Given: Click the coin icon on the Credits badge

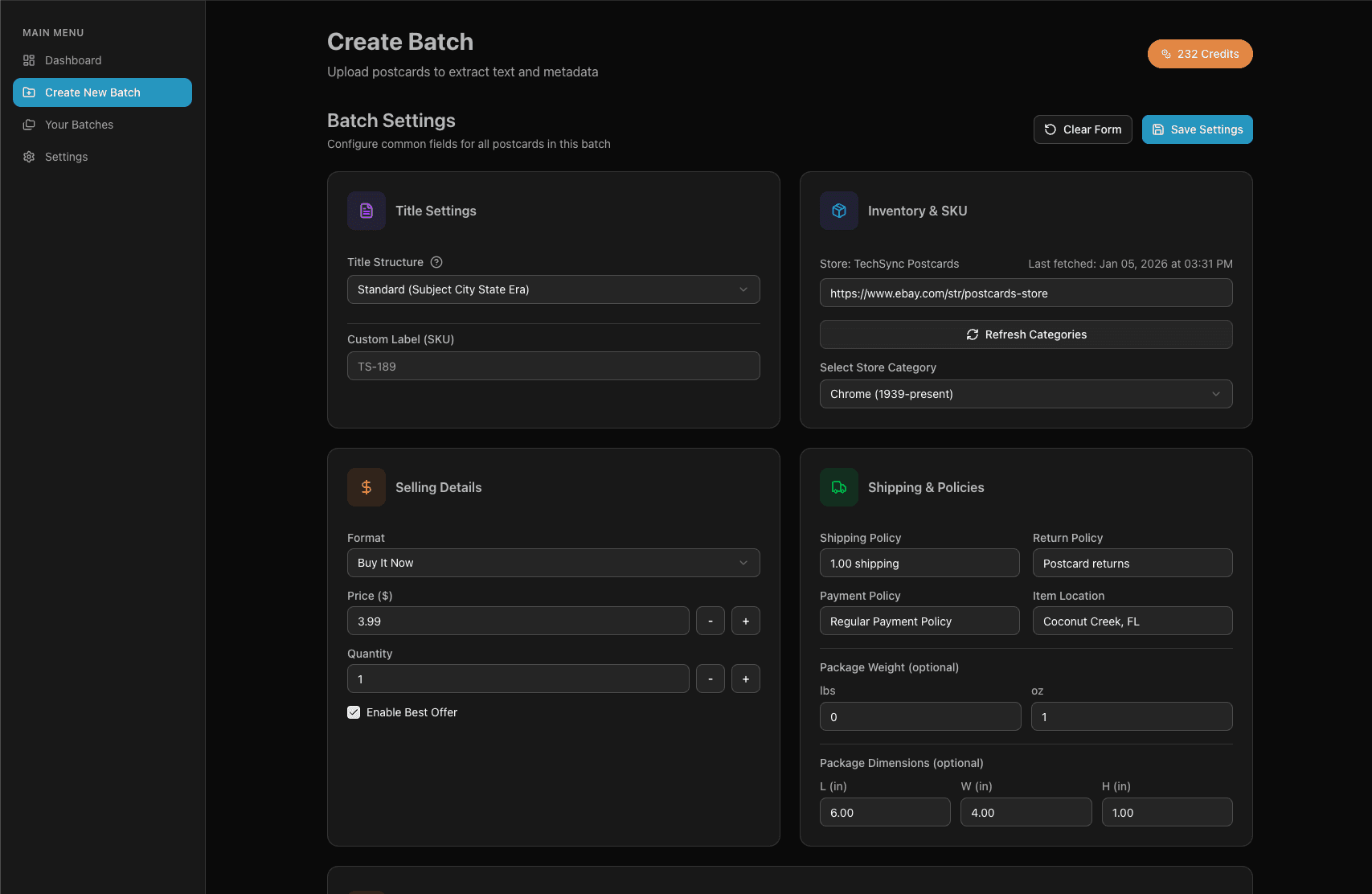Looking at the screenshot, I should 1165,54.
